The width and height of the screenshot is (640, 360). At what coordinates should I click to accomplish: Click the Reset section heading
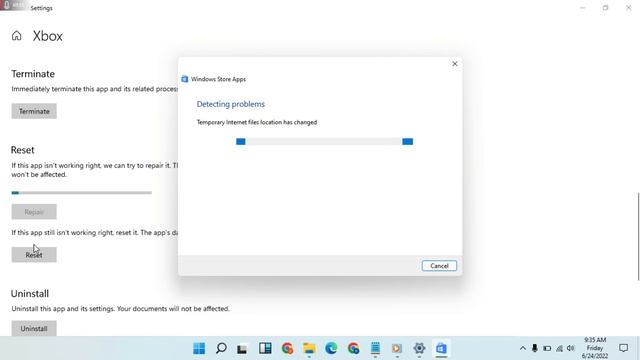pos(22,150)
